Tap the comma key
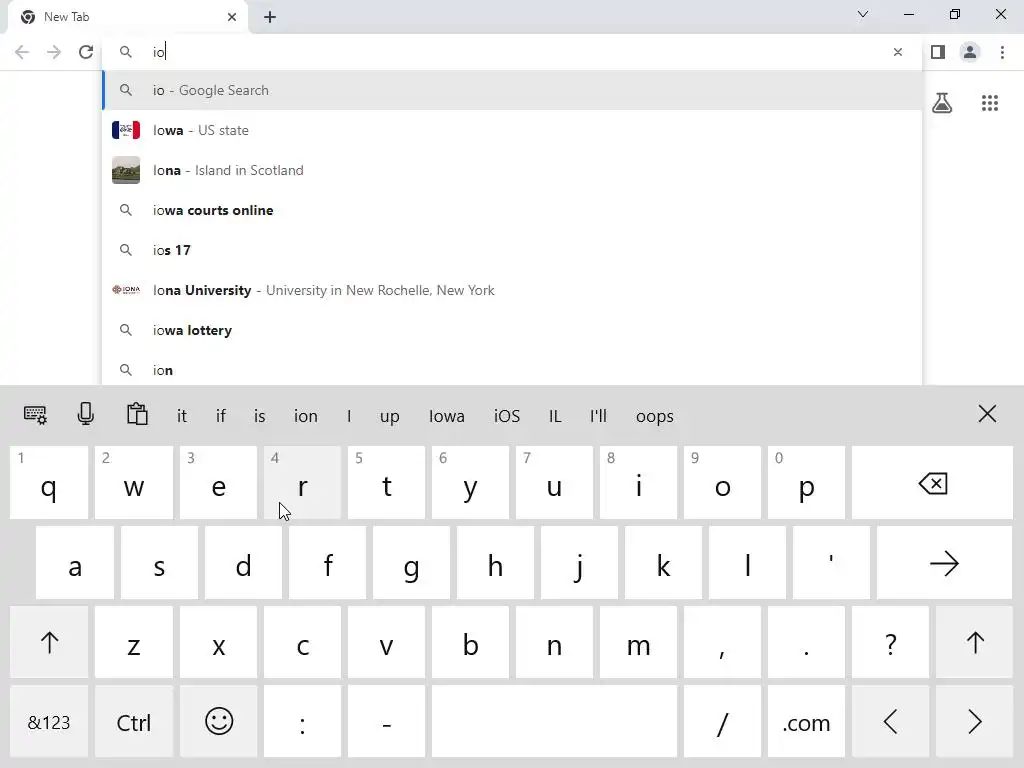Image resolution: width=1024 pixels, height=768 pixels. tap(722, 643)
